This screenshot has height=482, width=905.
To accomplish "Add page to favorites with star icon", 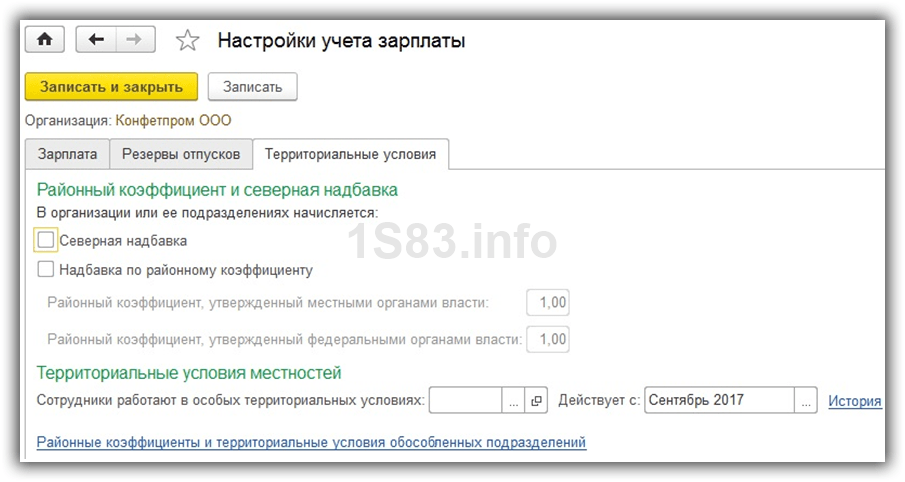I will coord(187,41).
